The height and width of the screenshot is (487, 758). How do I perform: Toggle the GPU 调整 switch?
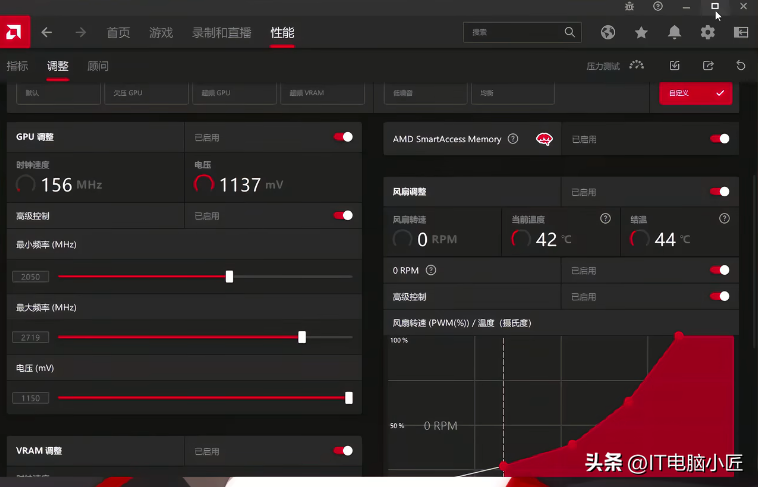(x=343, y=137)
